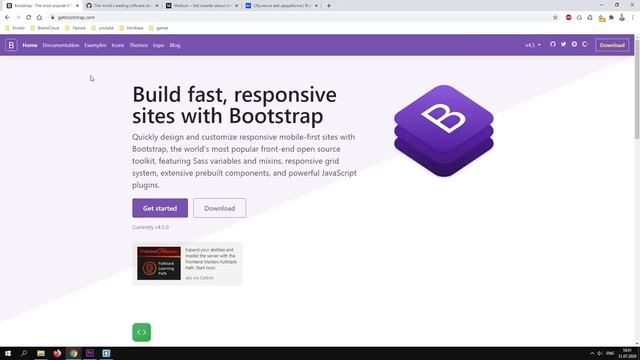This screenshot has height=360, width=640.
Task: Select Home in the Bootstrap navbar
Action: pos(30,45)
